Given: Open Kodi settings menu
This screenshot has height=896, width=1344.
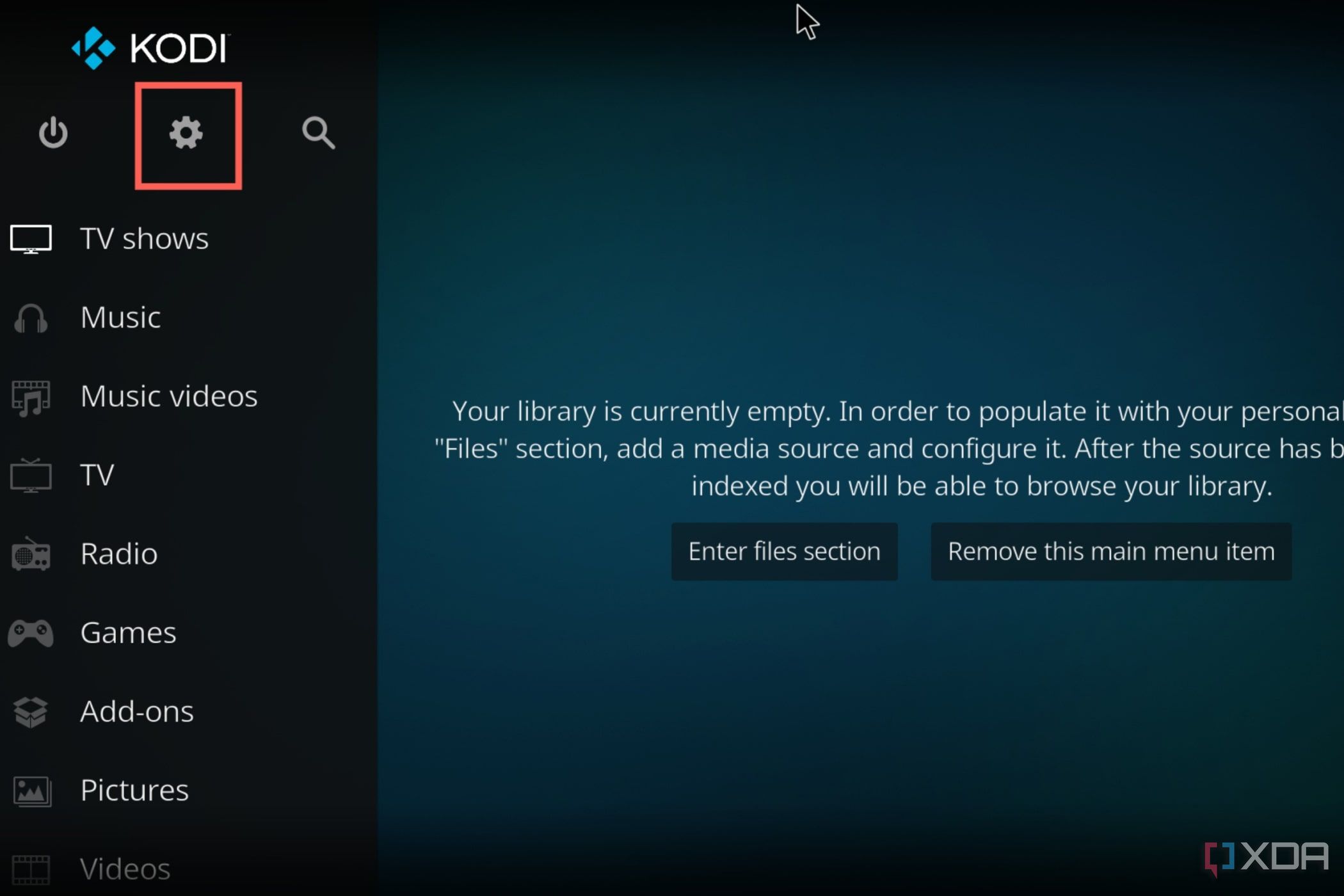Looking at the screenshot, I should (x=186, y=133).
